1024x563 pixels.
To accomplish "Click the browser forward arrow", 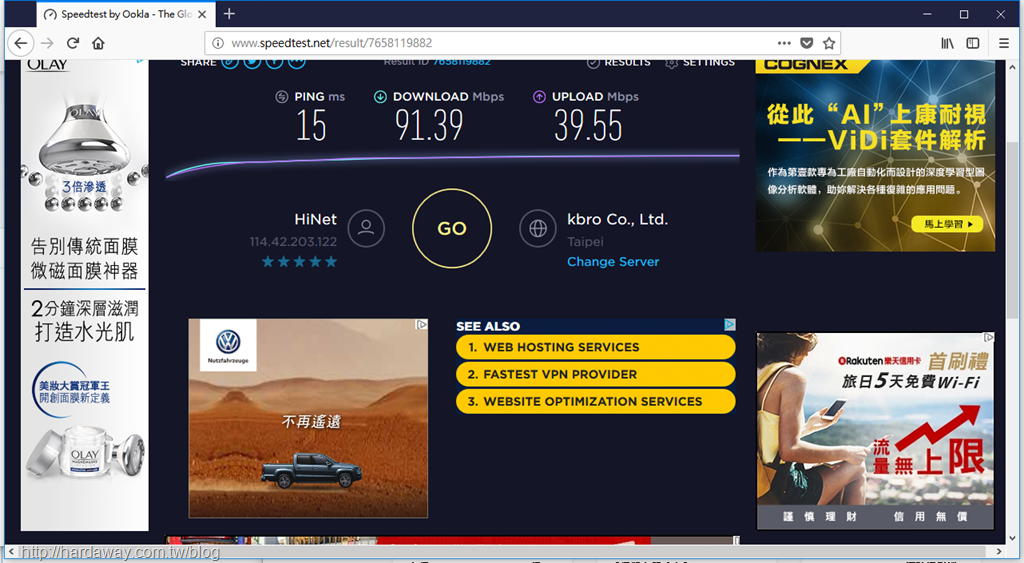I will pyautogui.click(x=47, y=43).
